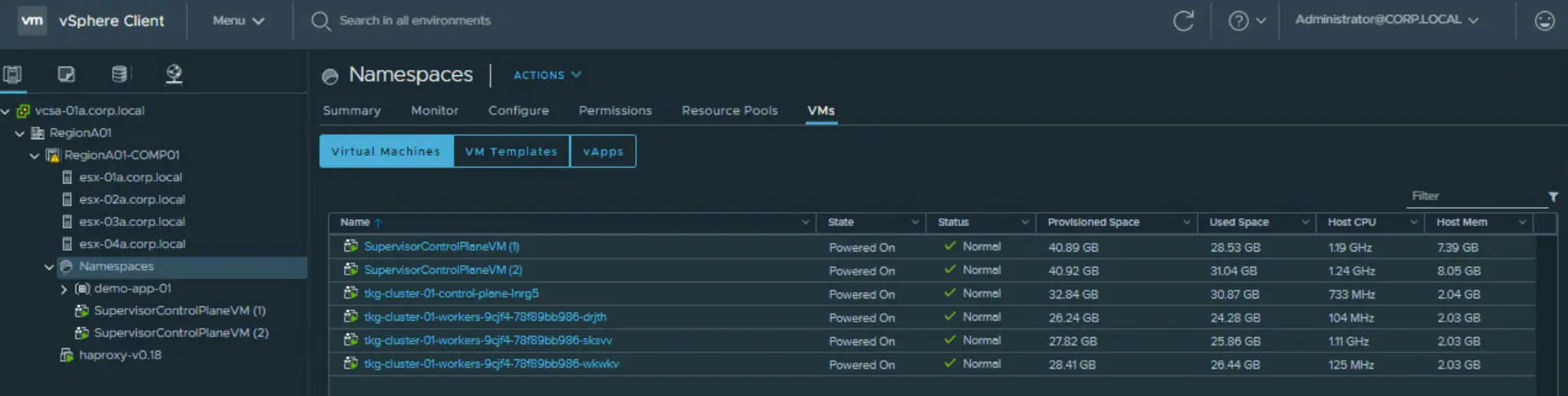Open the Help question-mark menu
This screenshot has width=1568, height=396.
coord(1247,21)
